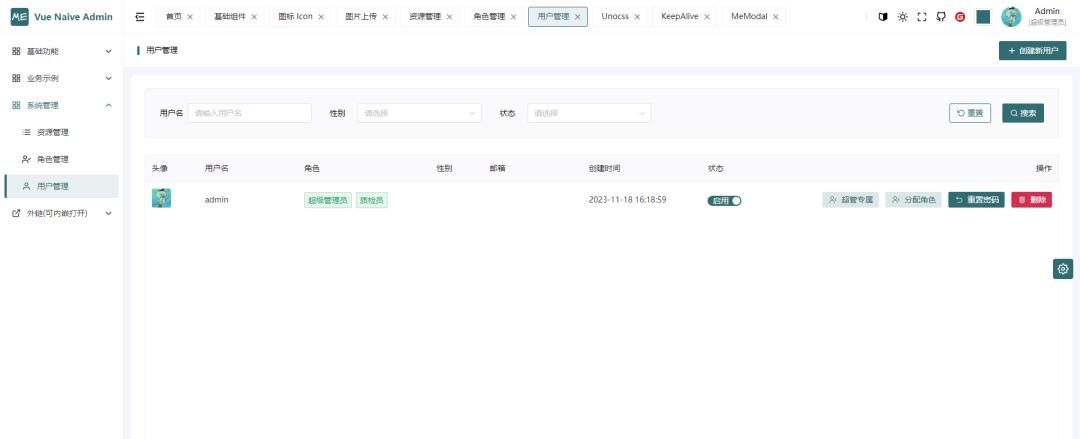Collapse the sidebar with the menu fold icon

click(x=140, y=17)
